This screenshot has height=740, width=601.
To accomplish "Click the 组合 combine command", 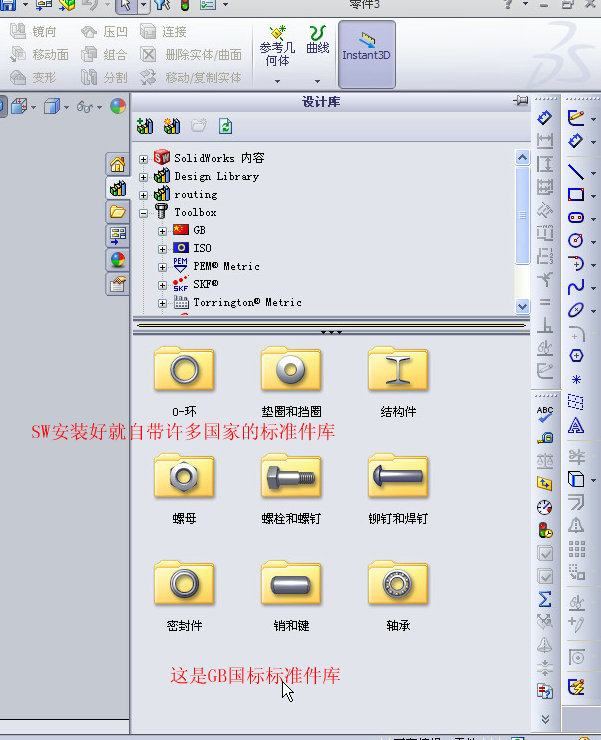I will [104, 55].
